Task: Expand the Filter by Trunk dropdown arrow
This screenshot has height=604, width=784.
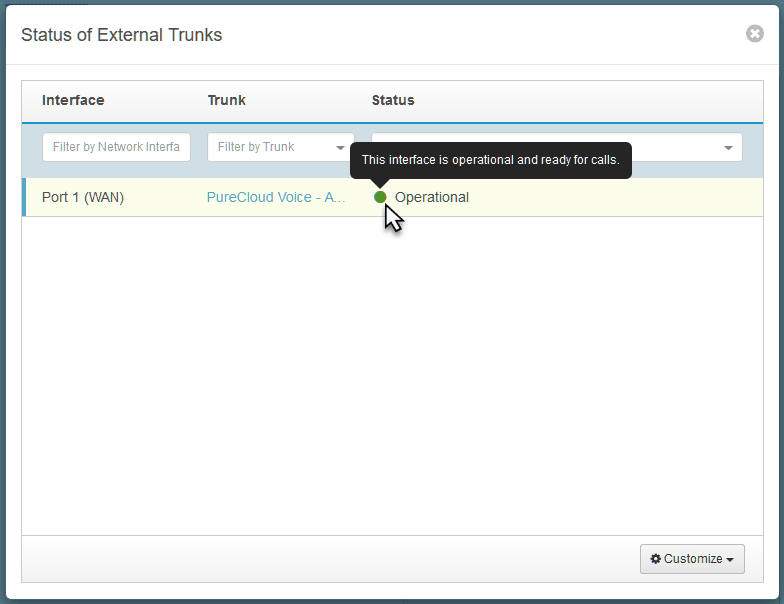Action: point(340,148)
